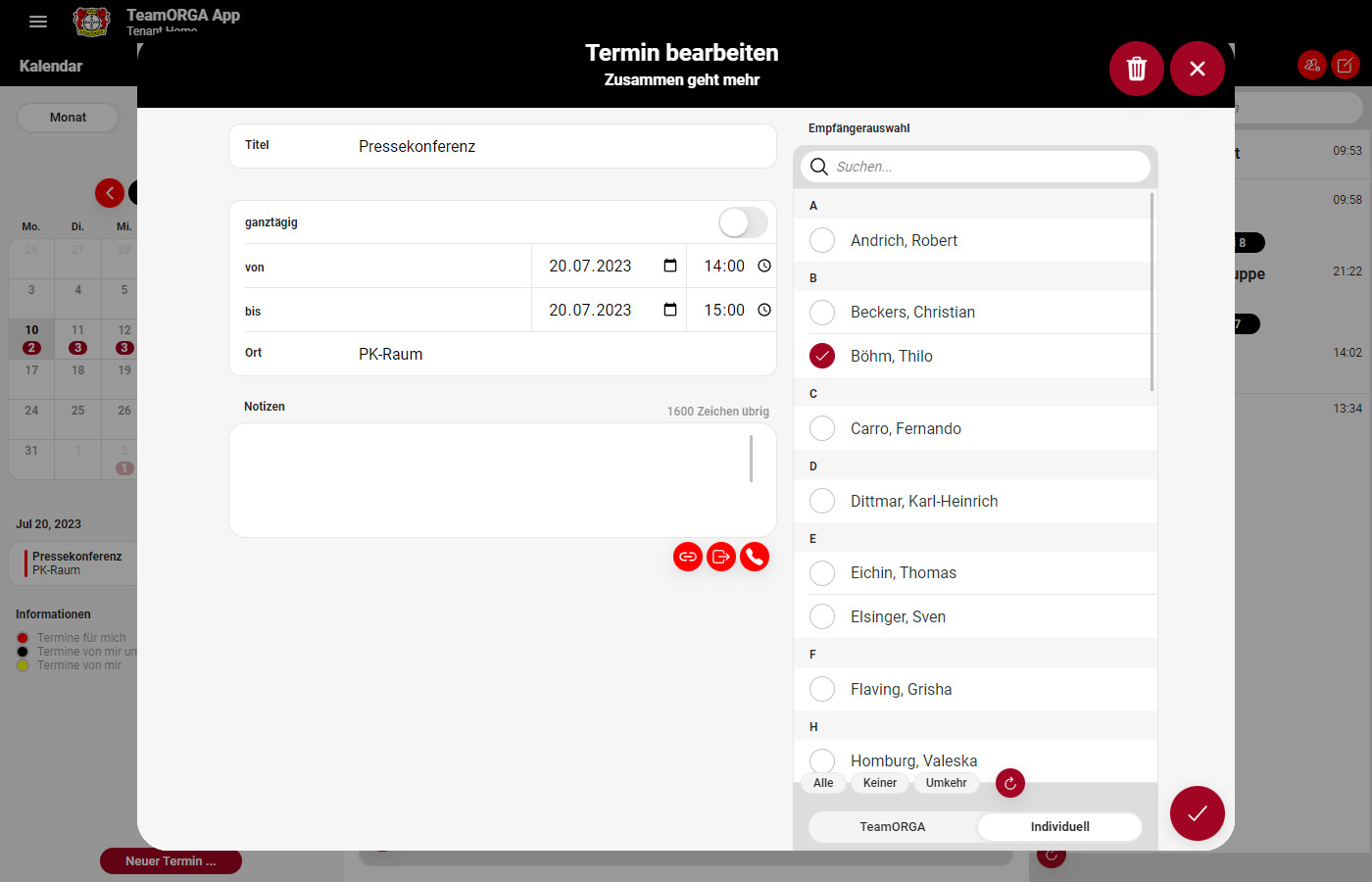
Task: Uncheck recipient Böhm, Thilo
Action: coord(822,356)
